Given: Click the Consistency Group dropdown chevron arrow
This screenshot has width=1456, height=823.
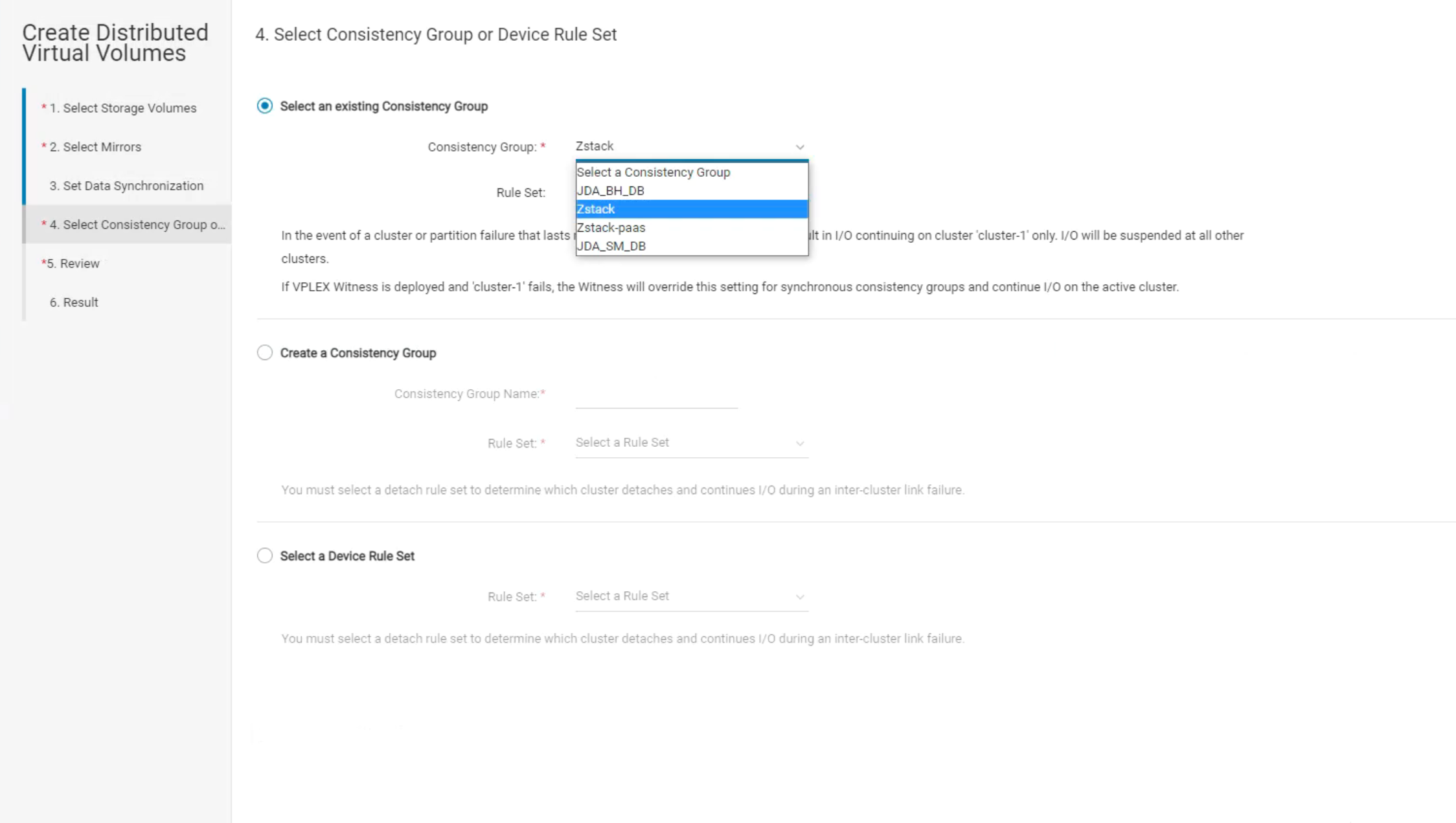Looking at the screenshot, I should pyautogui.click(x=800, y=147).
